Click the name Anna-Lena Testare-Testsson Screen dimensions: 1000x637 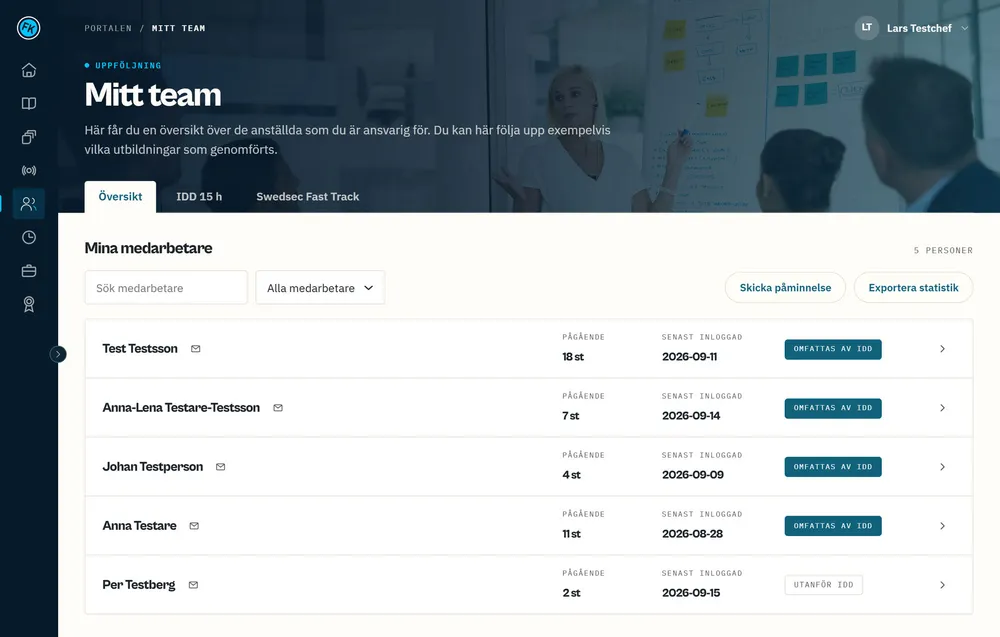pos(181,408)
